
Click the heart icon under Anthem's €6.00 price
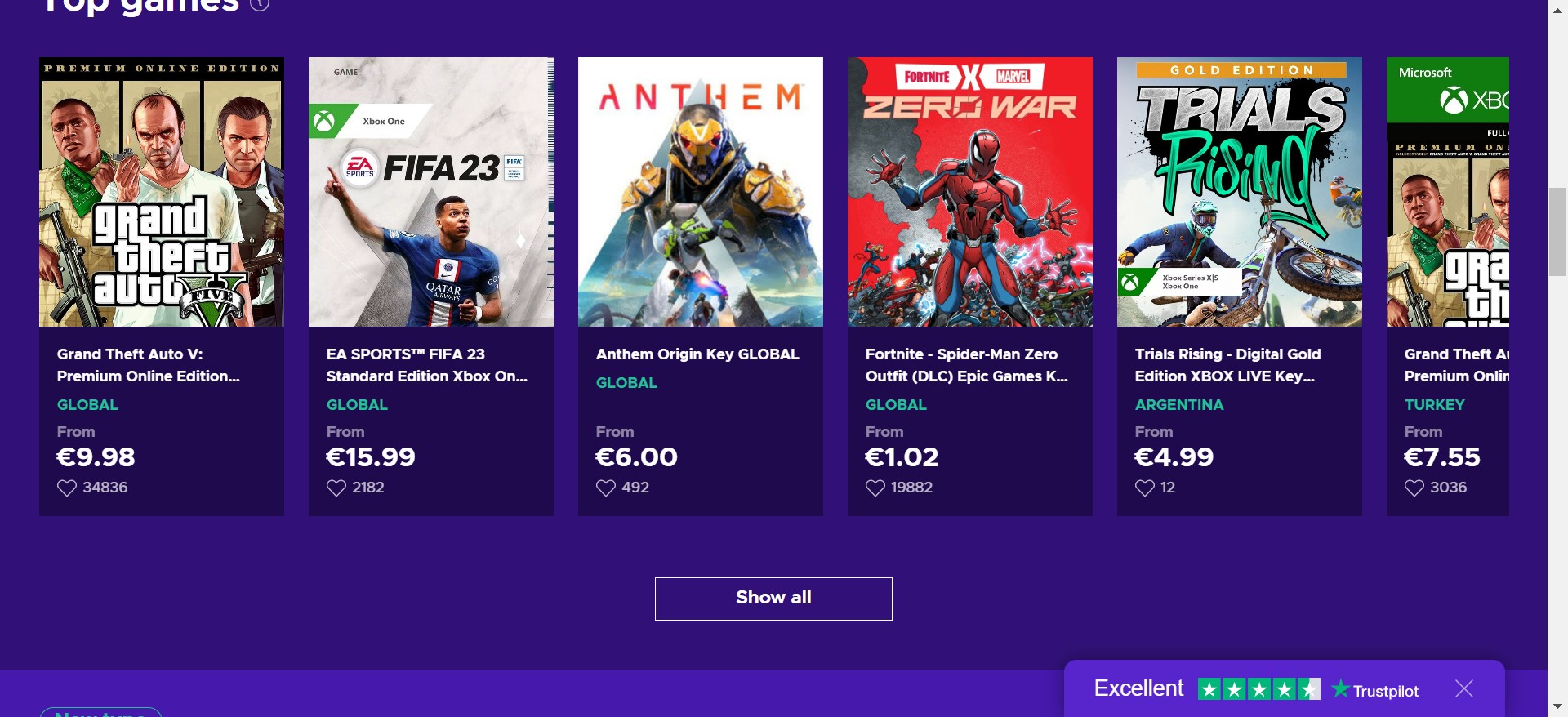[606, 488]
